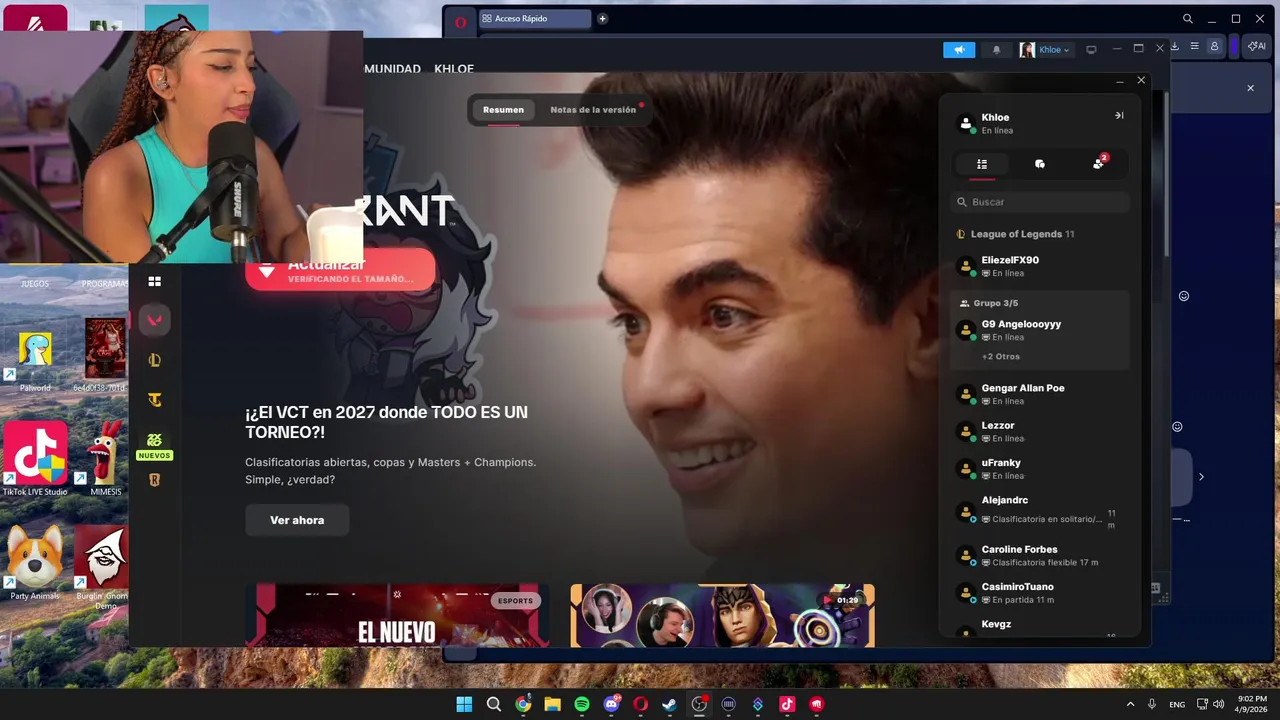Viewport: 1280px width, 720px height.
Task: Open Google Chrome from the taskbar
Action: (x=523, y=704)
